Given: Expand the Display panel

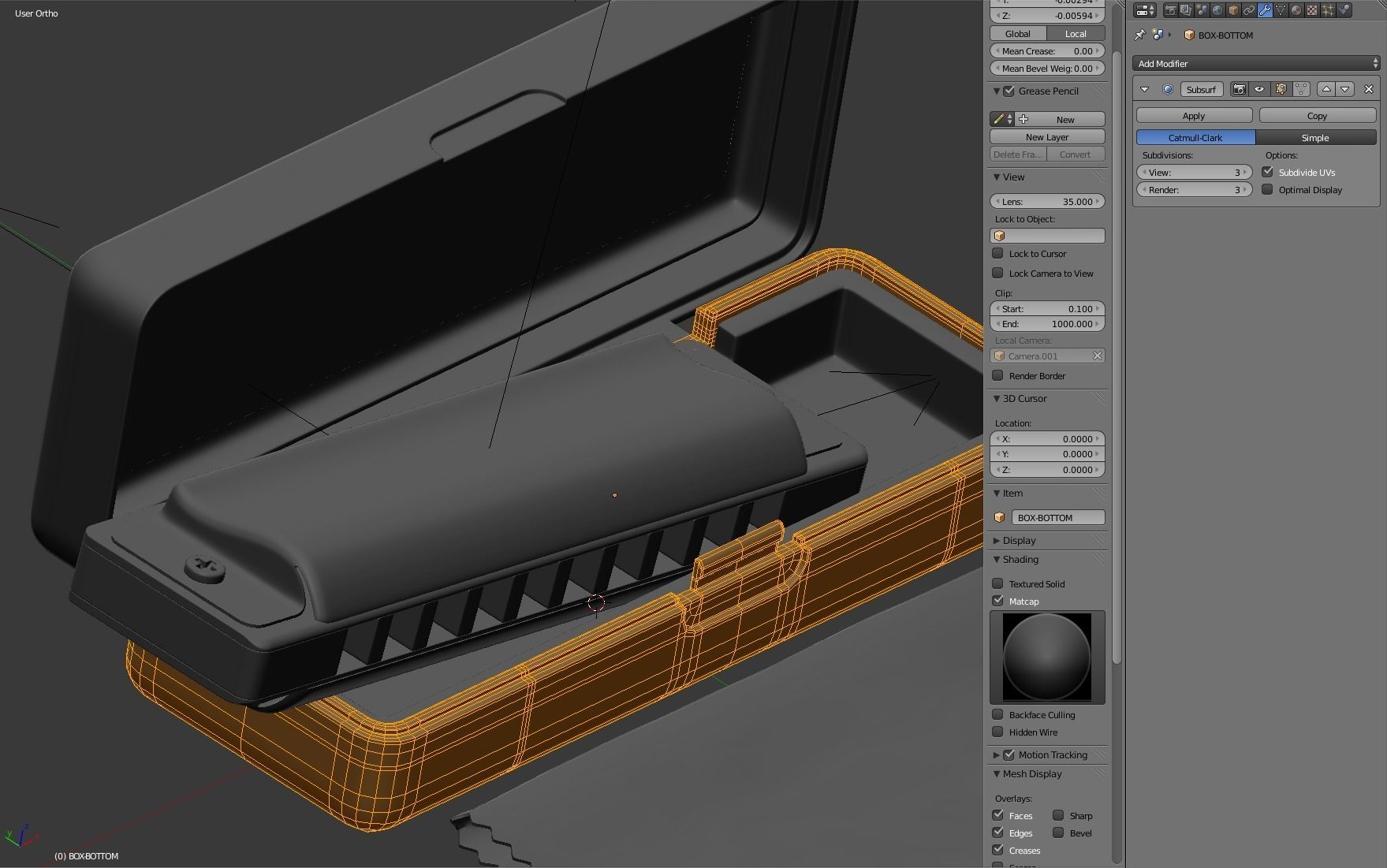Looking at the screenshot, I should (997, 540).
